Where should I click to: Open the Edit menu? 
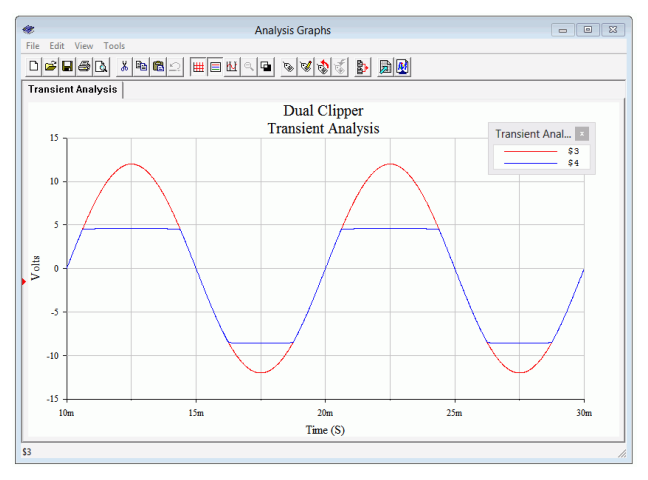click(57, 46)
